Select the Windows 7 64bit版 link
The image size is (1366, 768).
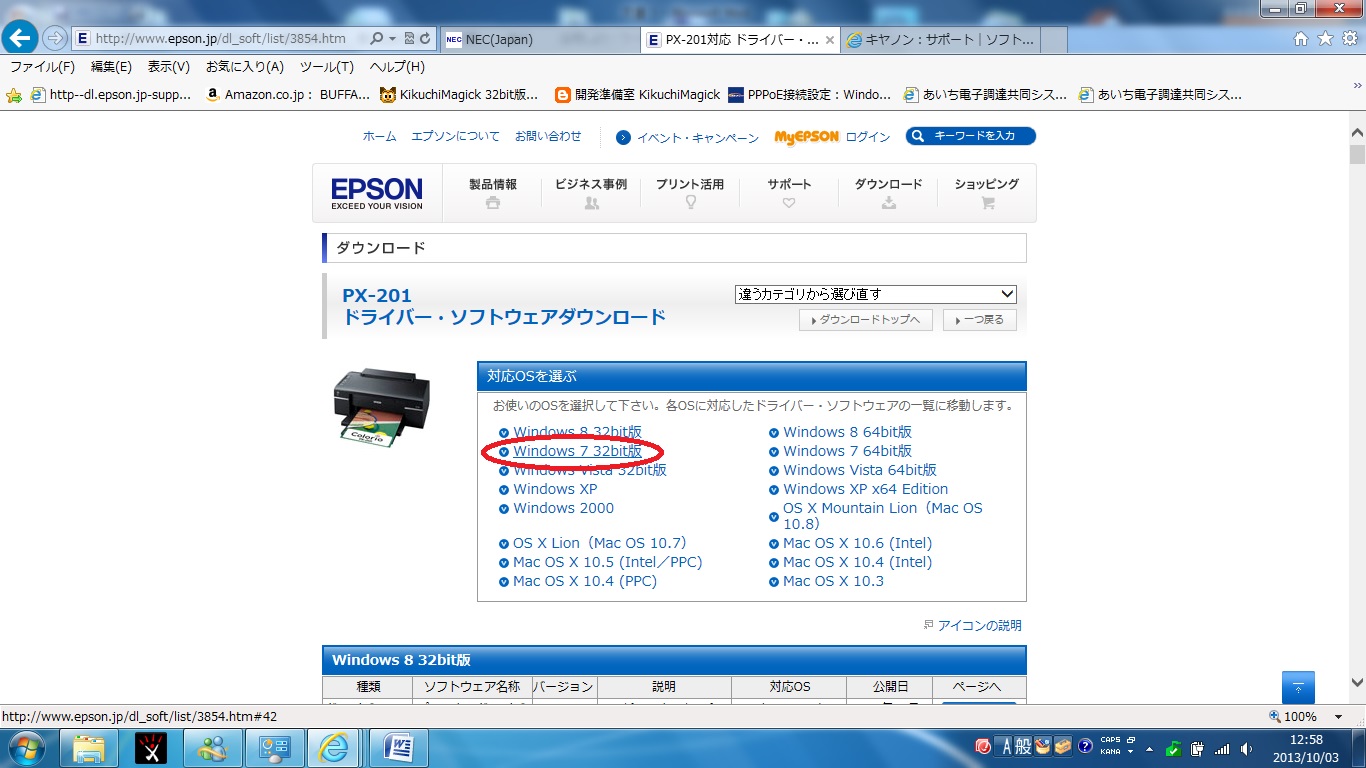(x=847, y=451)
